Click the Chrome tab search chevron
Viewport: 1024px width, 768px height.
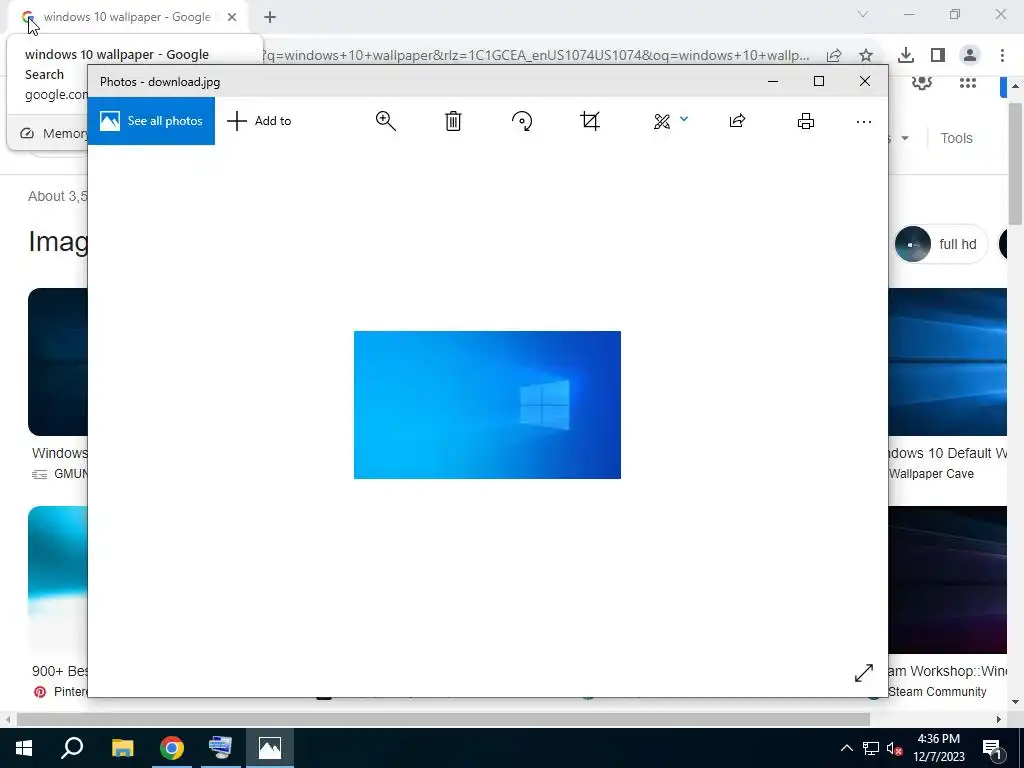tap(863, 14)
